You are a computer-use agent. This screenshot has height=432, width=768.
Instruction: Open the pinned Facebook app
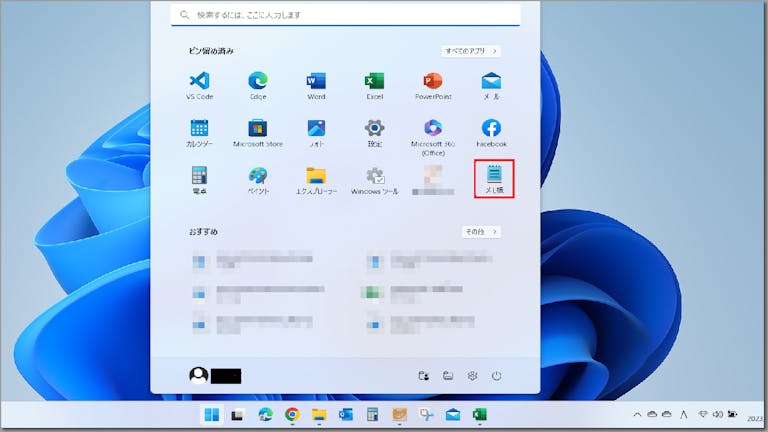[x=491, y=133]
